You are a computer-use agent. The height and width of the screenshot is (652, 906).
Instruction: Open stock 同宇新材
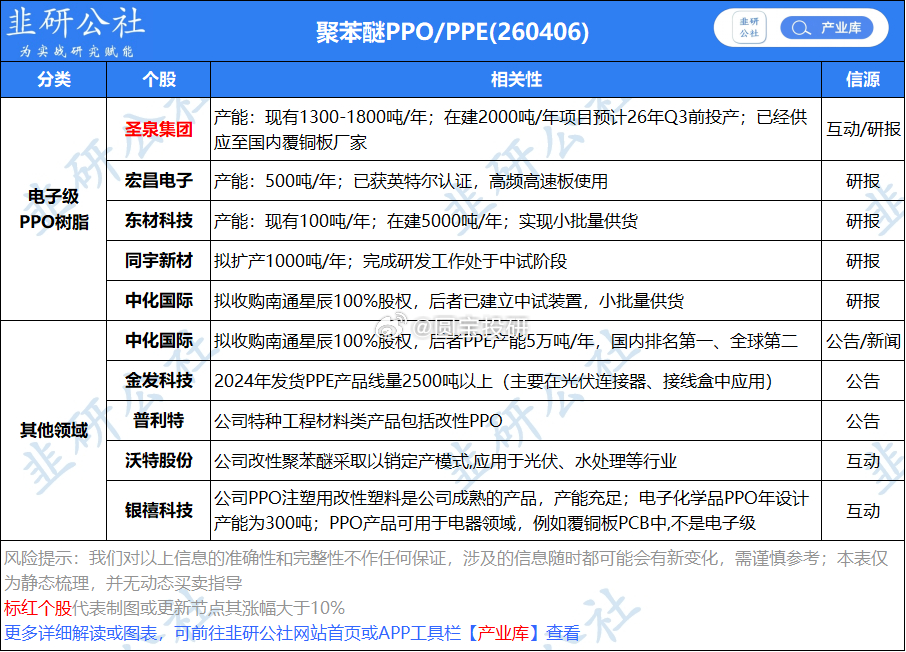pos(159,260)
